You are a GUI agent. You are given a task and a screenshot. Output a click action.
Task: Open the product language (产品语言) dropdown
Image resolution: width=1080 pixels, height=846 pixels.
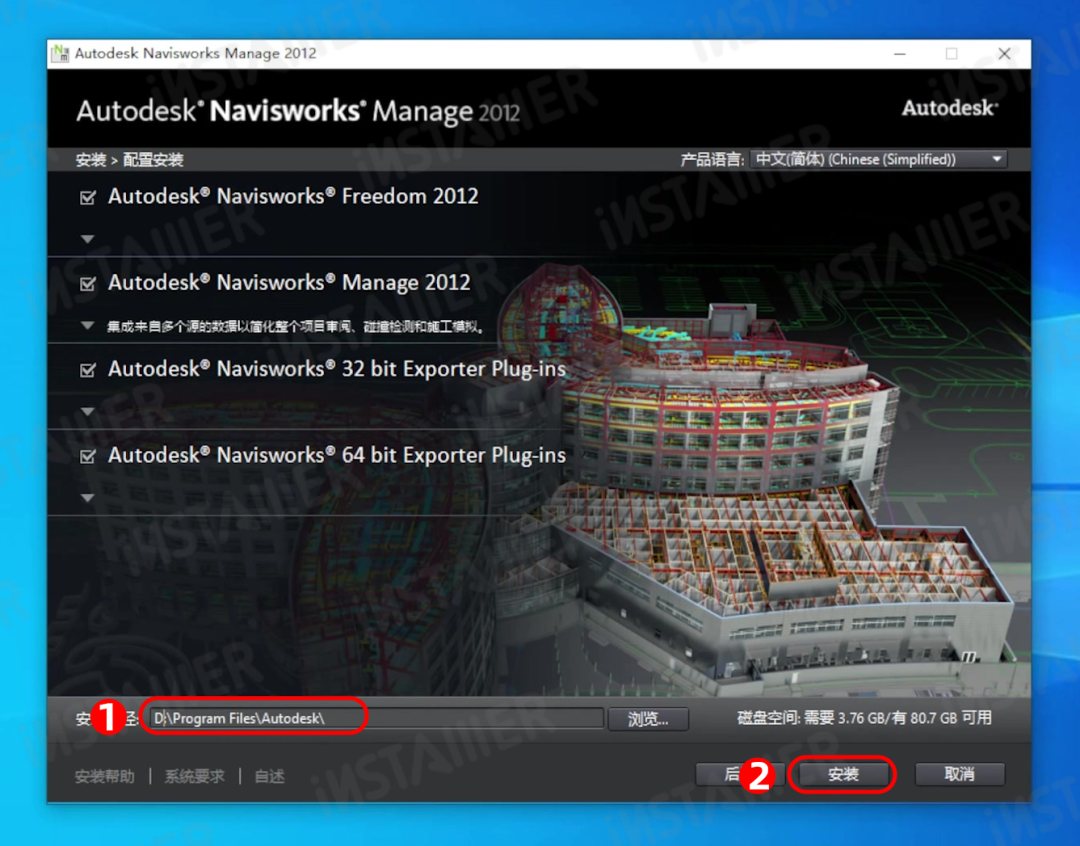pos(878,159)
